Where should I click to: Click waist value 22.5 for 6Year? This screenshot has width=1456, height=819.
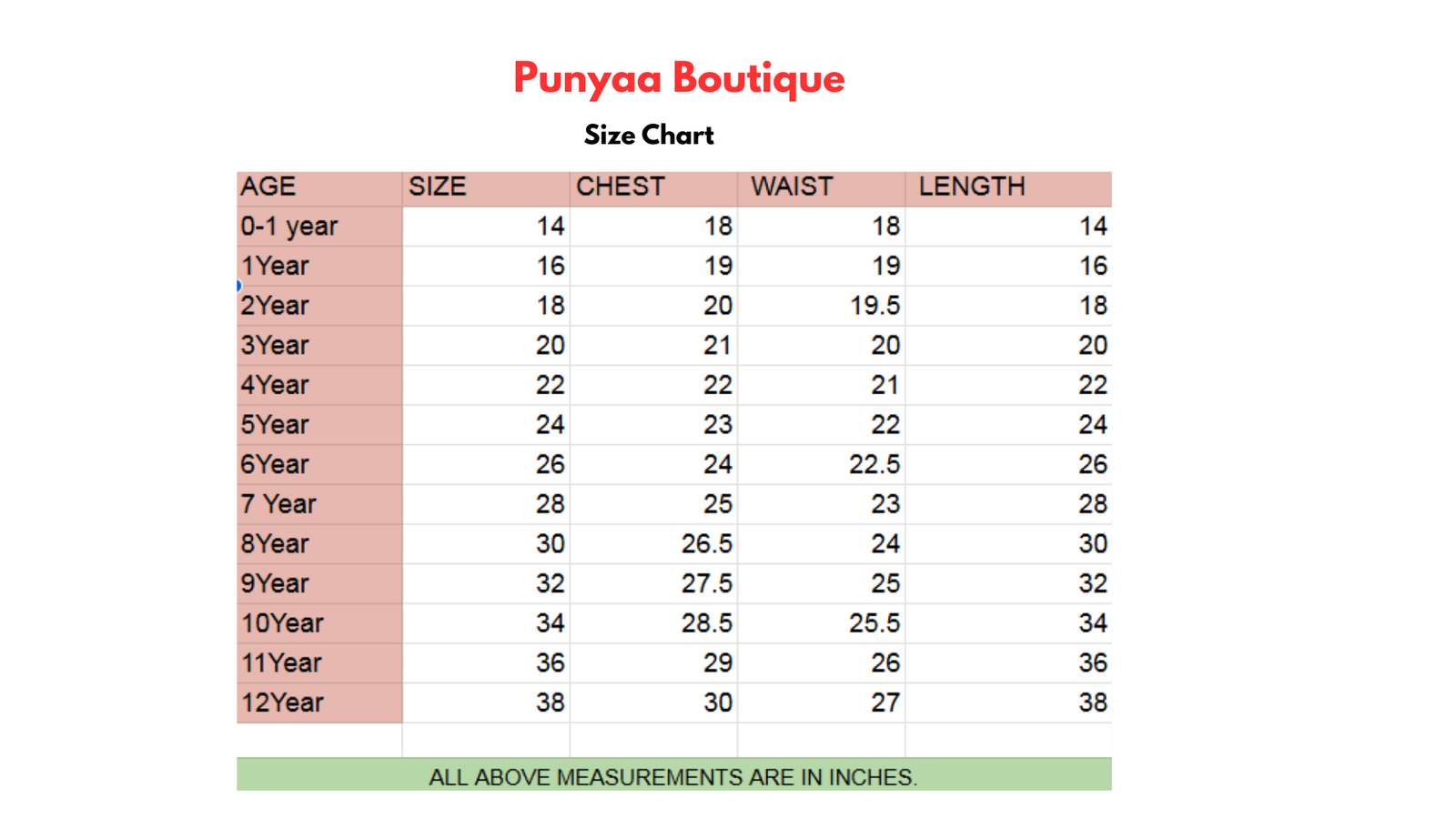pos(875,465)
